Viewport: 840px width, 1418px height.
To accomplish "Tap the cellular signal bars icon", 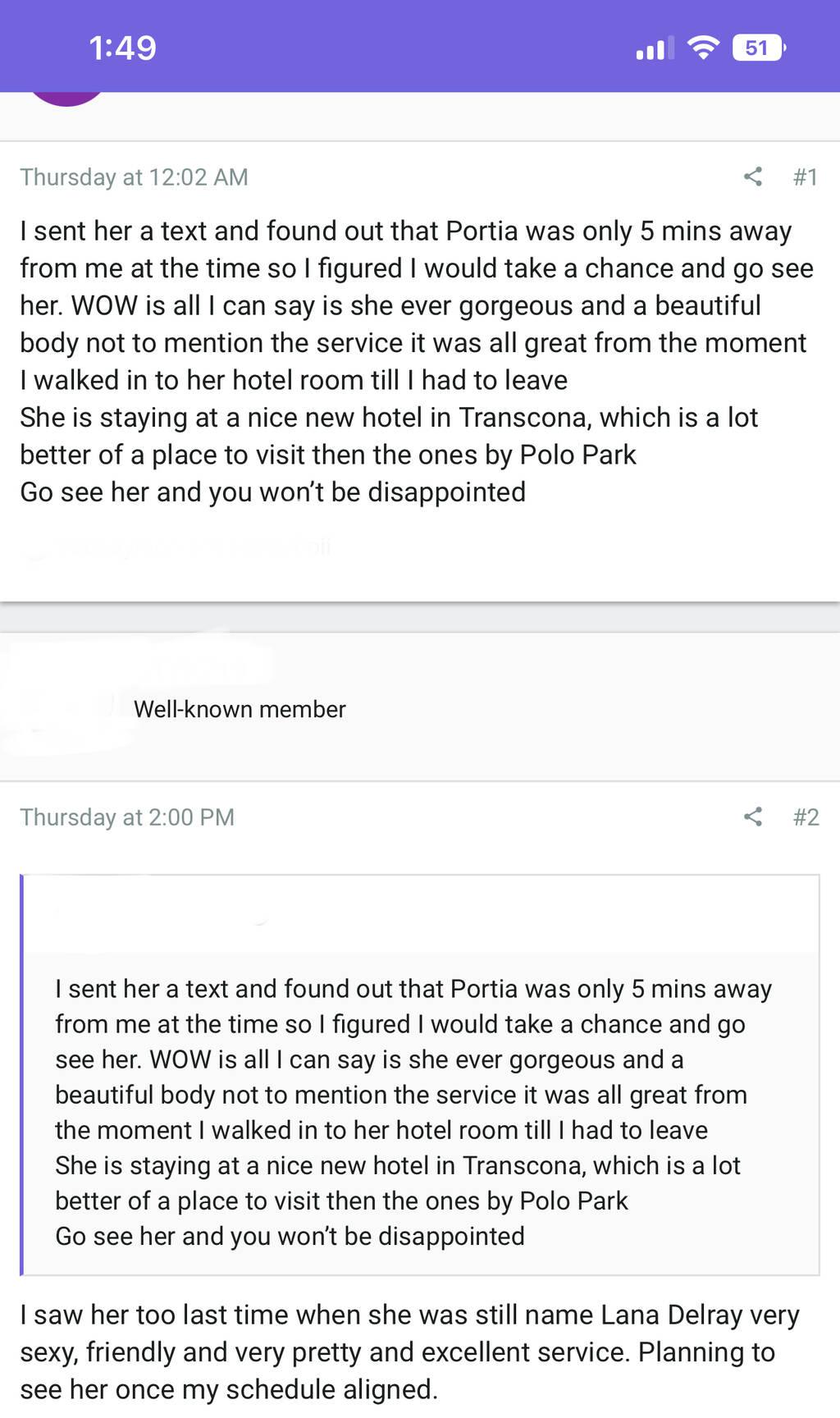I will click(654, 49).
